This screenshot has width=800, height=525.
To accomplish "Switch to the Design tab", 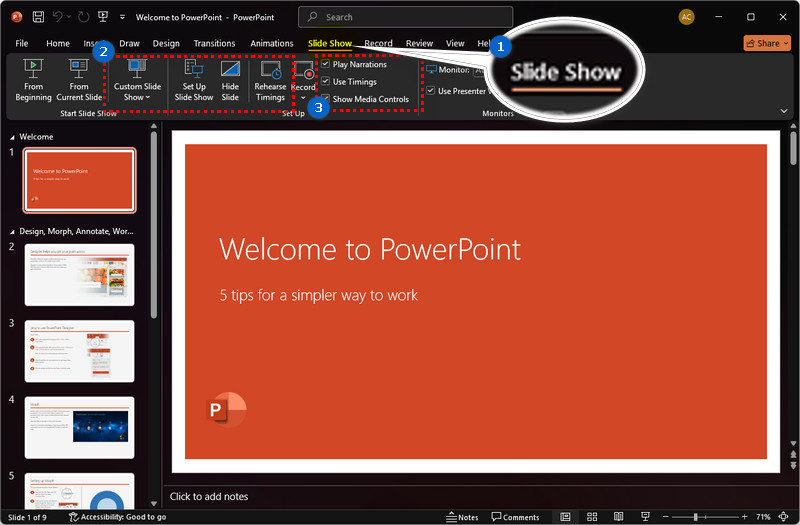I will click(166, 43).
